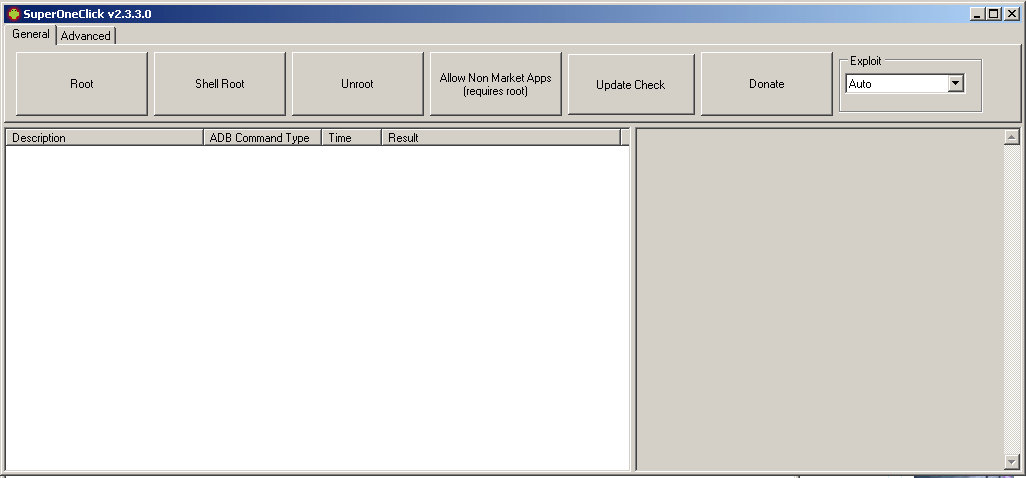This screenshot has width=1026, height=478.
Task: Click Allow Non Market Apps button
Action: click(495, 84)
